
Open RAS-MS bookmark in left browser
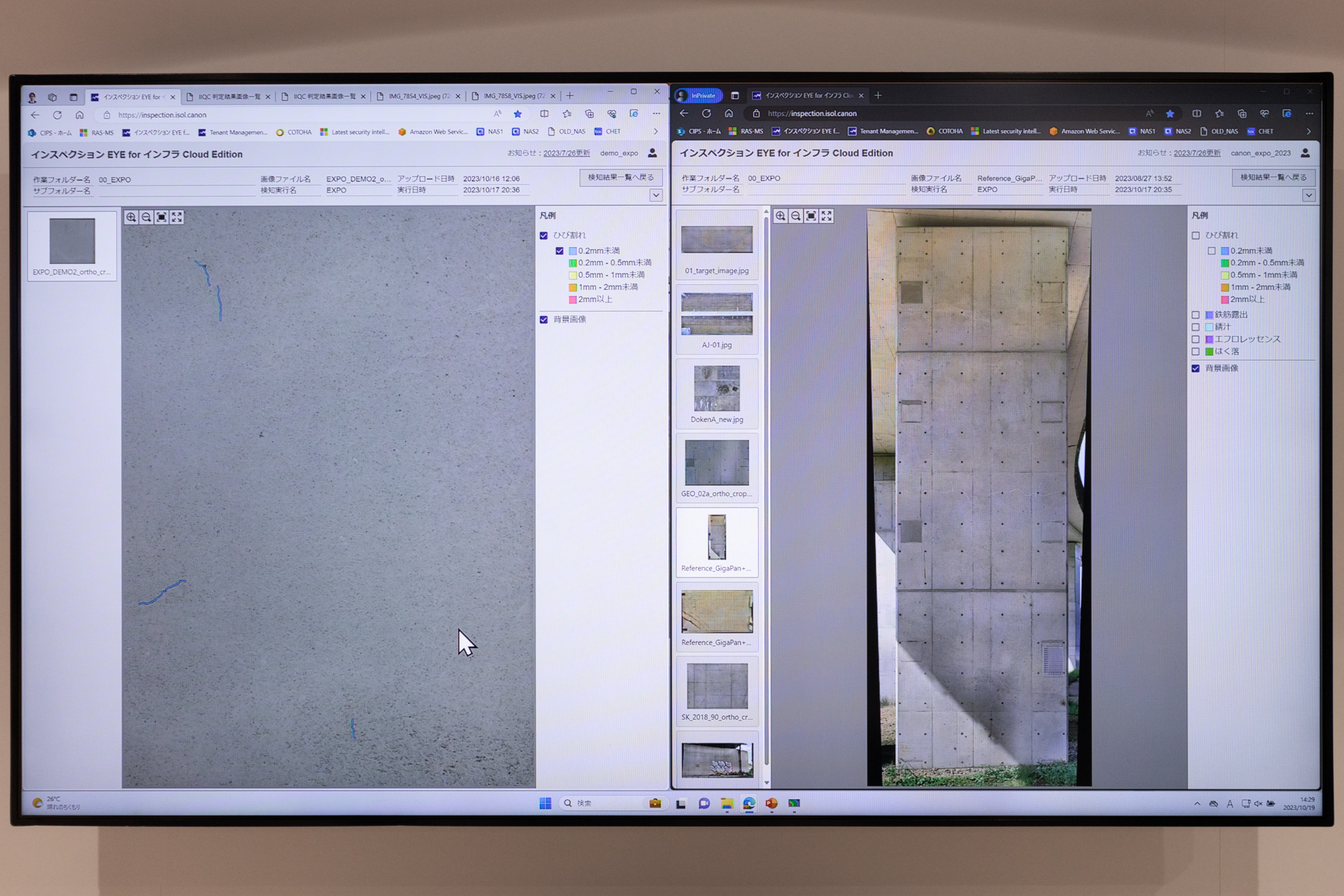click(x=97, y=132)
